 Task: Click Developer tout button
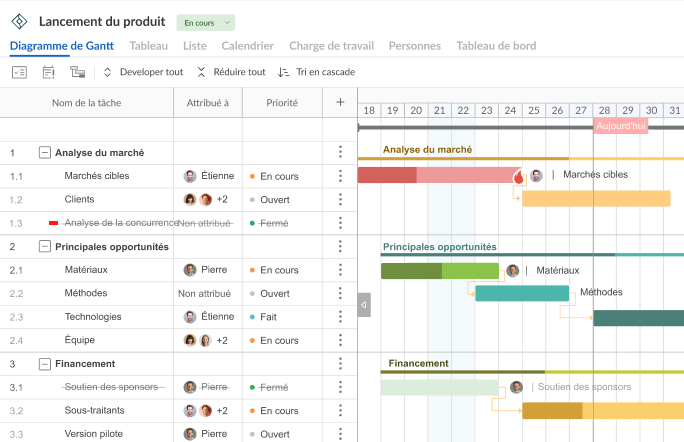tap(143, 72)
